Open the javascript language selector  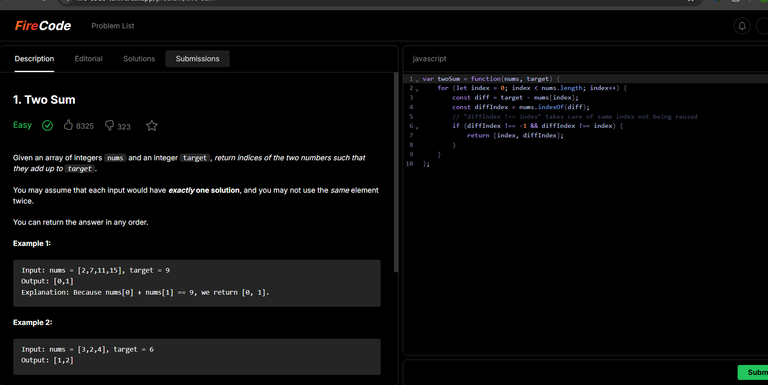[430, 59]
